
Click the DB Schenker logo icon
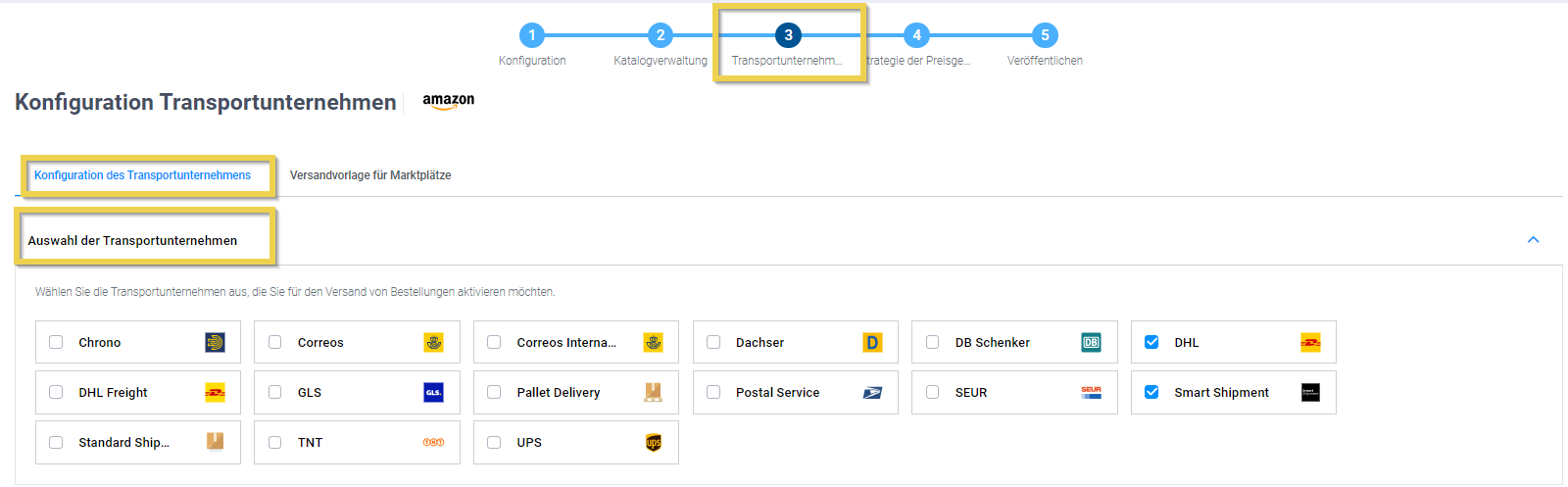(1091, 342)
